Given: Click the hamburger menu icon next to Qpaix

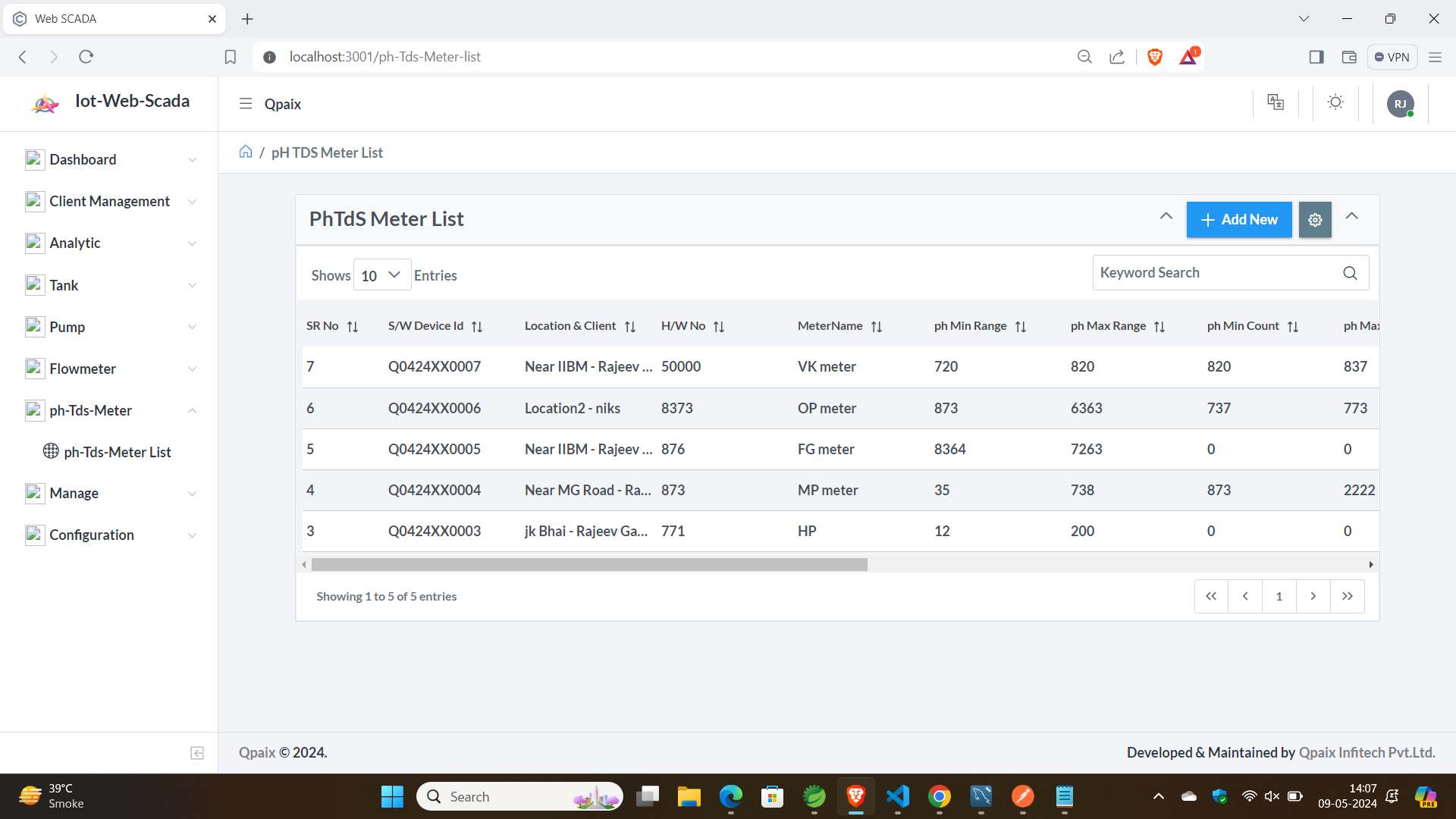Looking at the screenshot, I should (x=246, y=104).
